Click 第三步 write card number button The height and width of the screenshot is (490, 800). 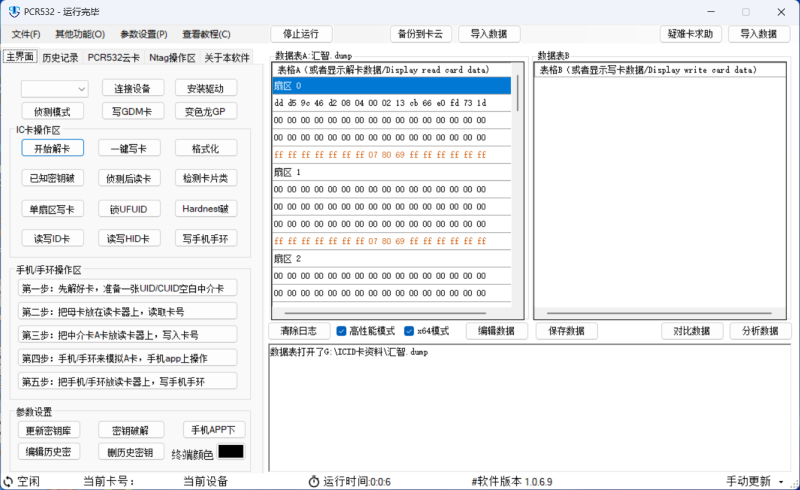click(x=128, y=335)
